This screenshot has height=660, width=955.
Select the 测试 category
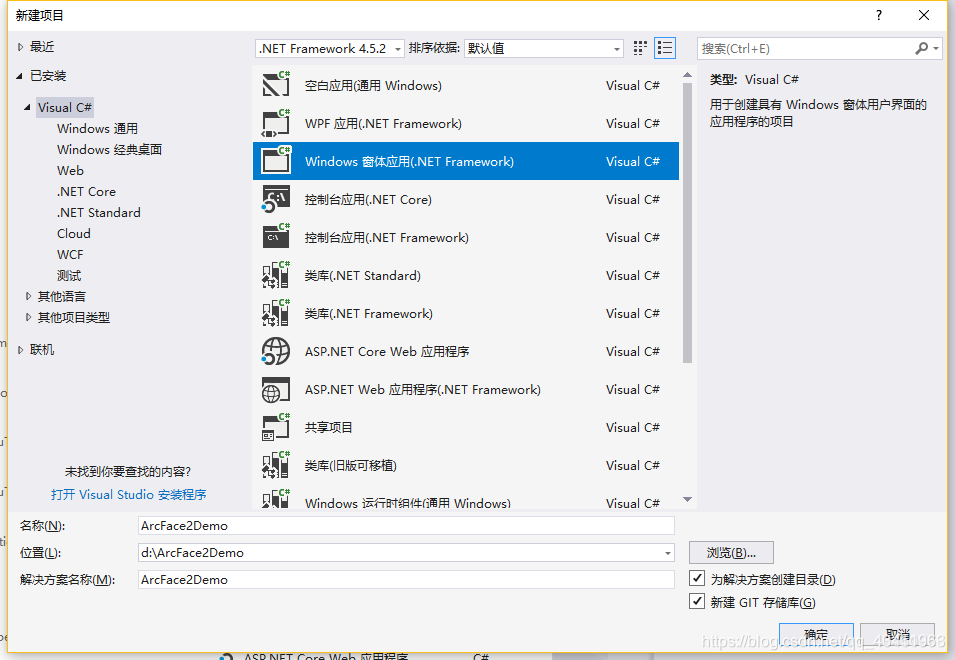[x=69, y=276]
